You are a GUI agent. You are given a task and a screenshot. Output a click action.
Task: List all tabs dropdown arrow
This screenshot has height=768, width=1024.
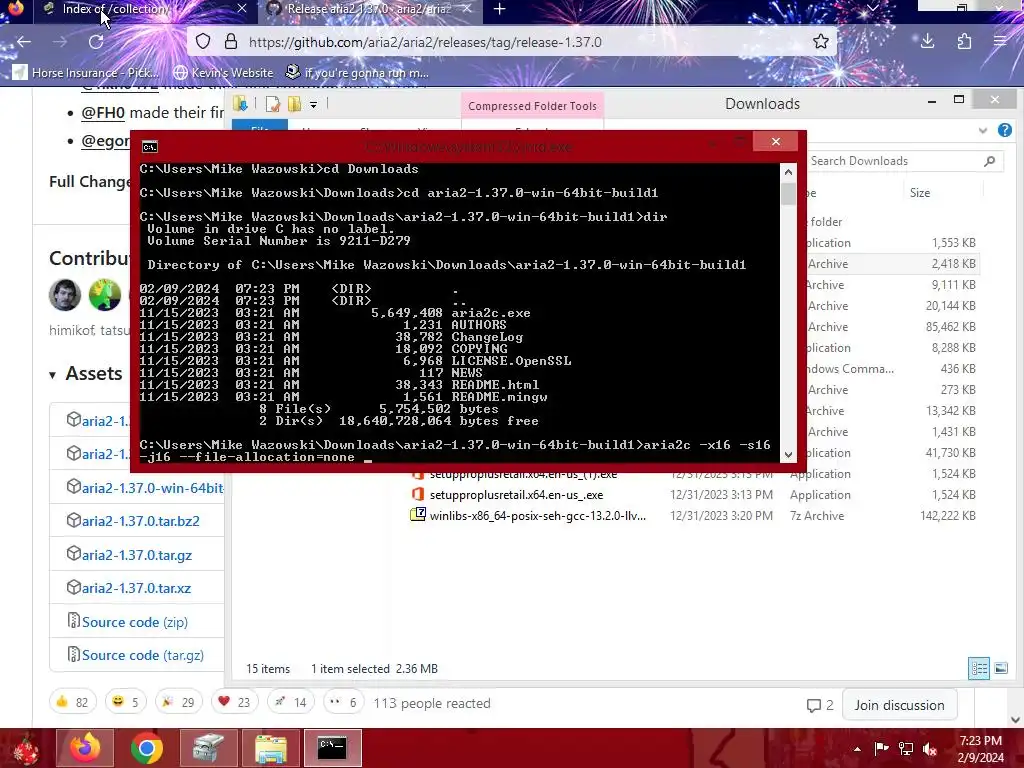[872, 8]
